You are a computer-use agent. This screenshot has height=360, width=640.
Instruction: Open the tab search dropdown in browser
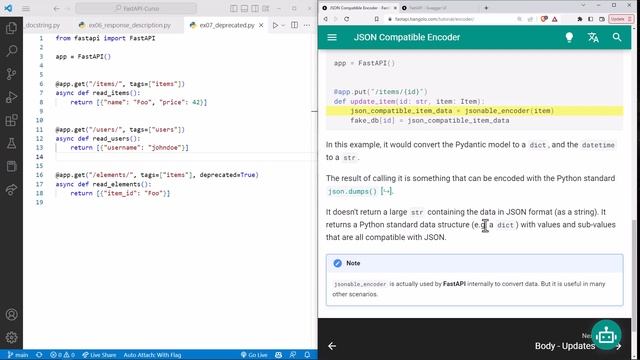point(583,5)
